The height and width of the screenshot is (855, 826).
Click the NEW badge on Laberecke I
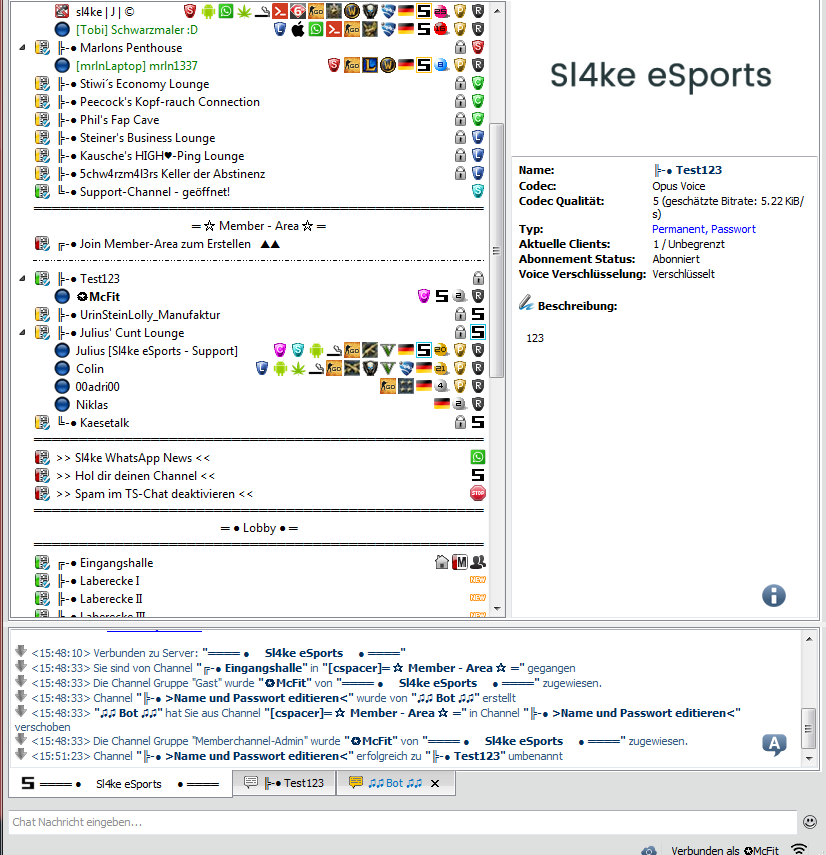[x=478, y=580]
